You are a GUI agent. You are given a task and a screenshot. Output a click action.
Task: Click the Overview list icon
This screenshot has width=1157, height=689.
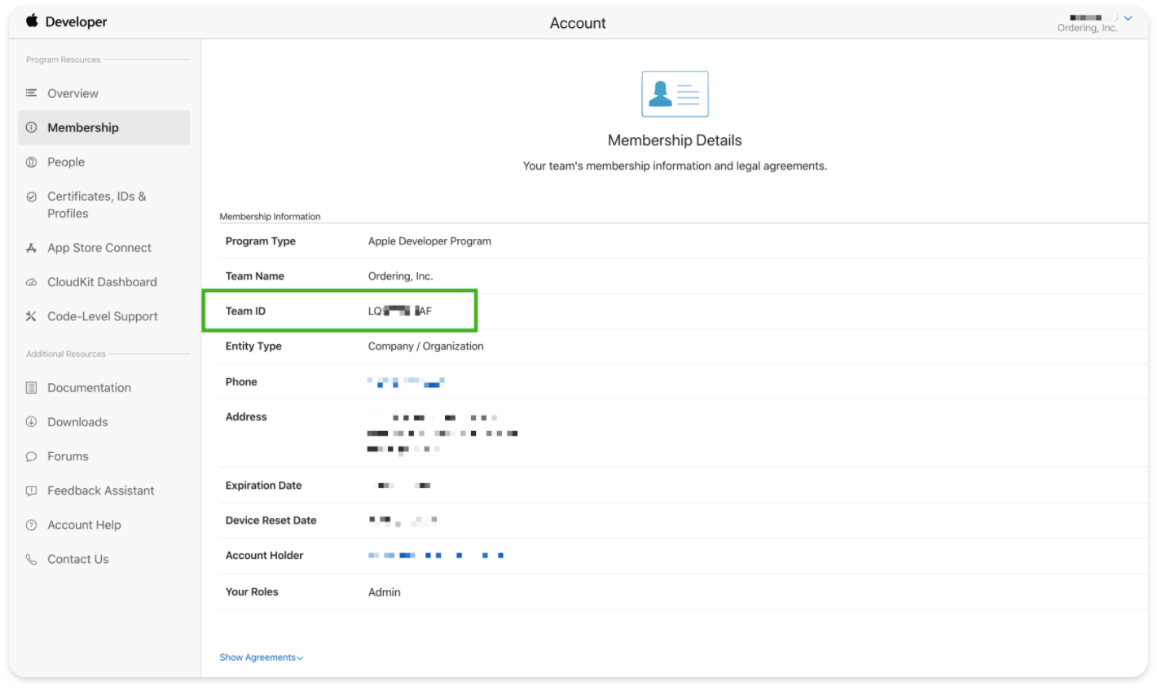click(x=31, y=93)
